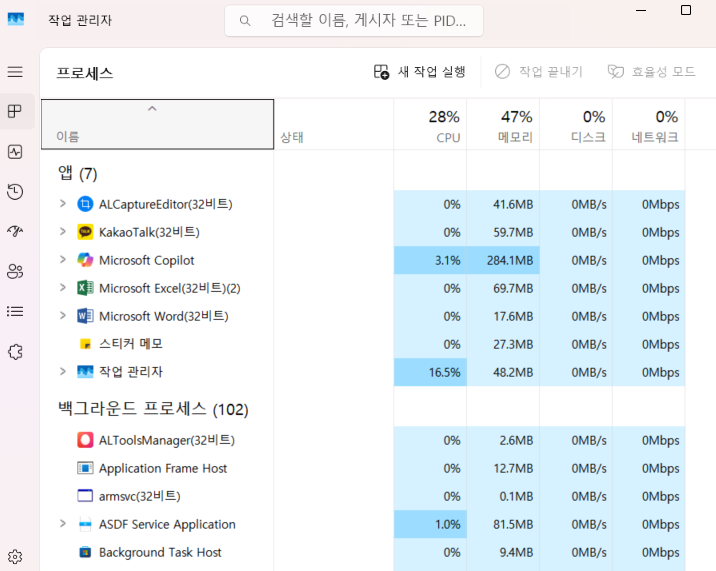Expand the Microsoft Excel(32비트)(2) process group
The image size is (716, 571).
click(x=63, y=288)
